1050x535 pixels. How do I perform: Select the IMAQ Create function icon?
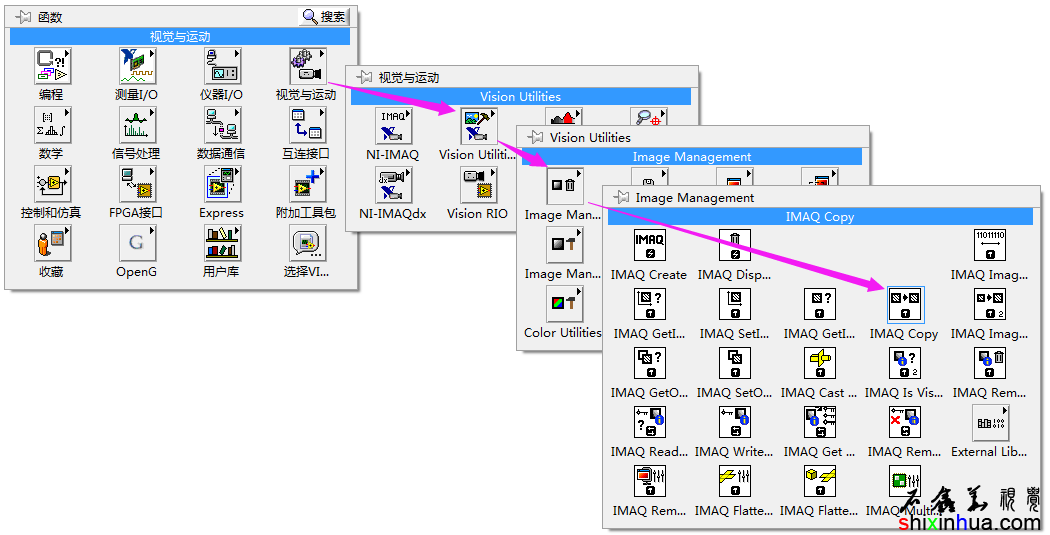tap(649, 246)
